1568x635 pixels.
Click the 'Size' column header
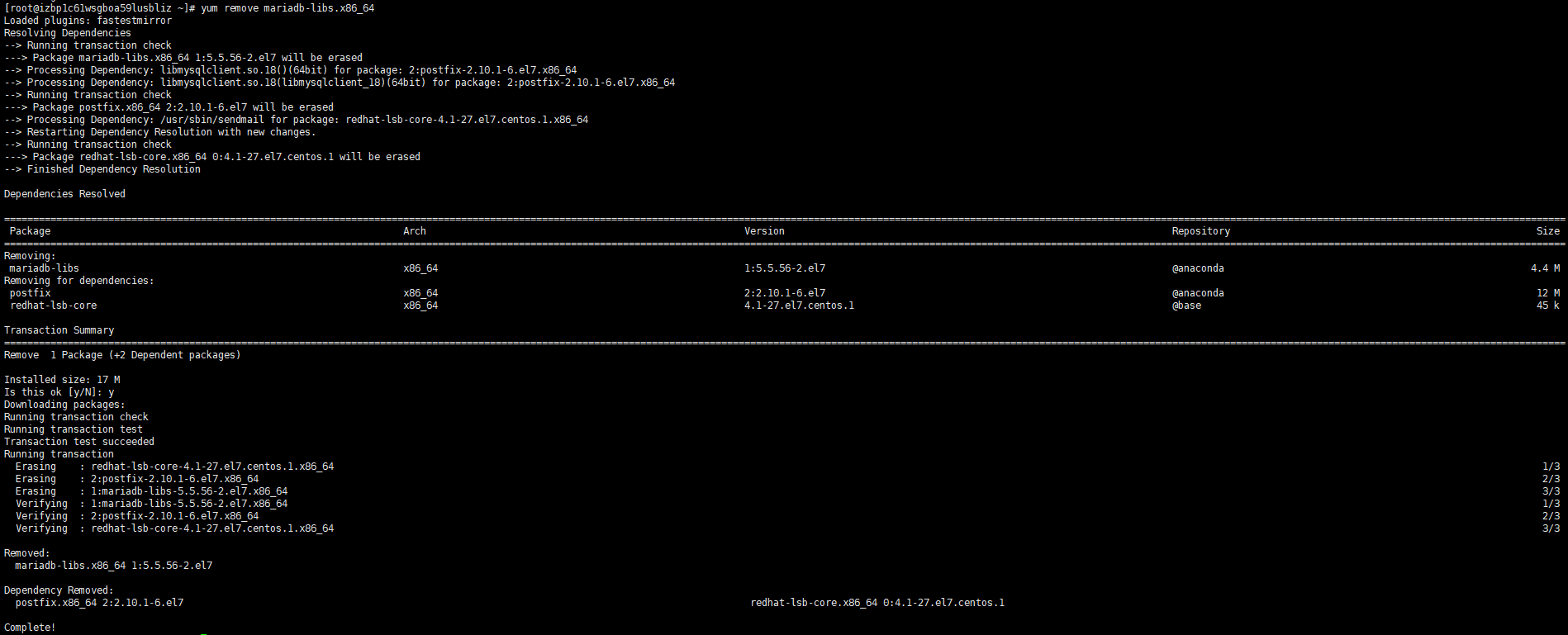coord(1548,231)
